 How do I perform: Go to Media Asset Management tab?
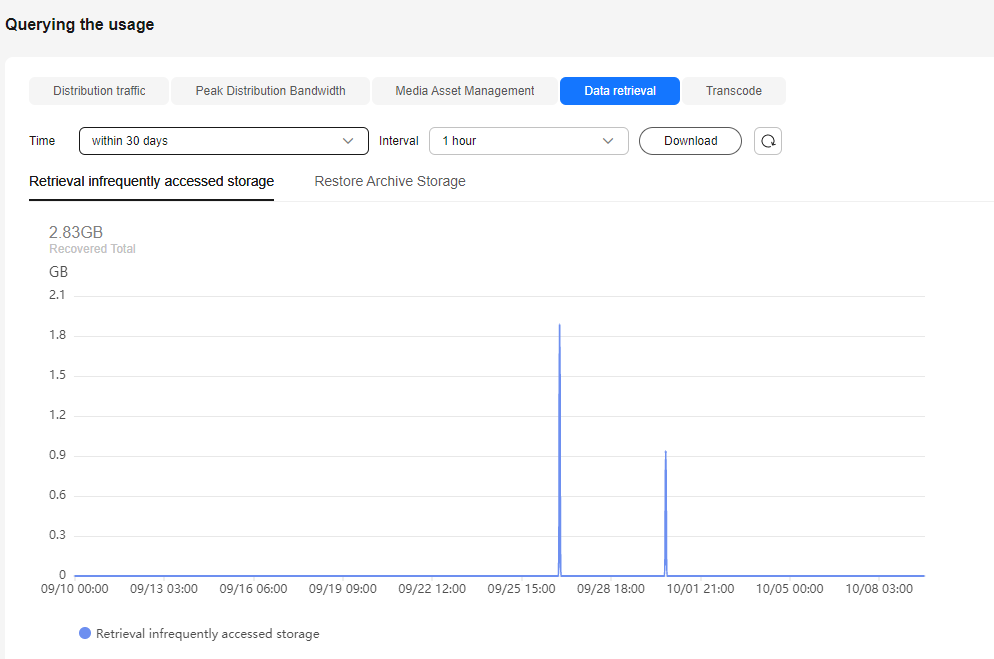click(x=465, y=91)
